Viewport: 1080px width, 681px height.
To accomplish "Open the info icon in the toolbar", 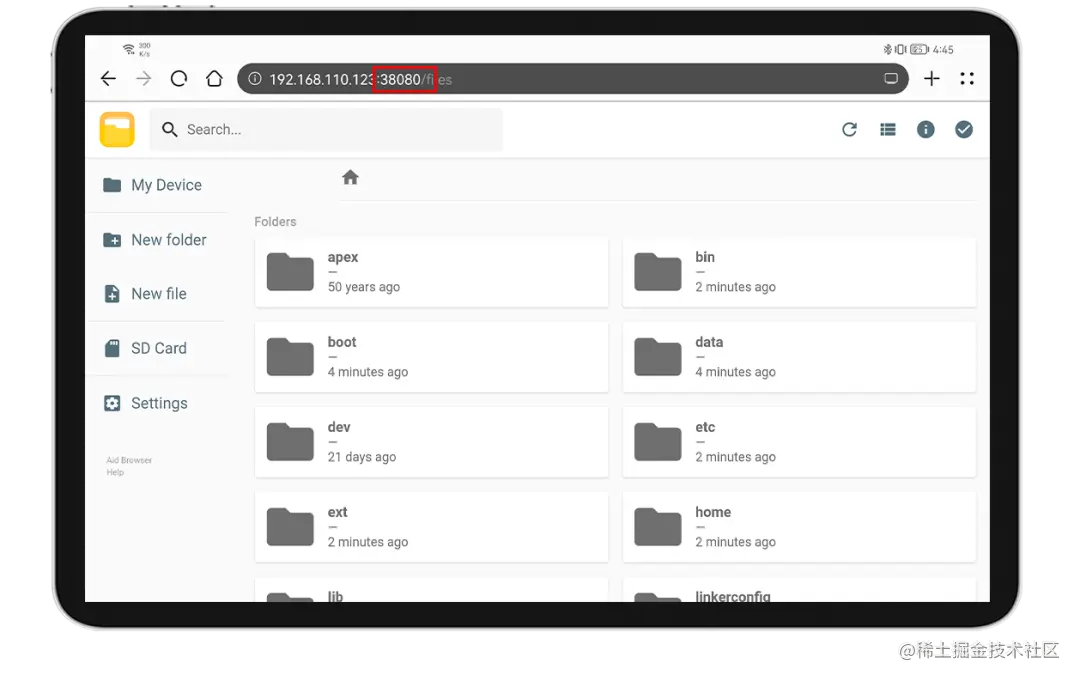I will (926, 129).
